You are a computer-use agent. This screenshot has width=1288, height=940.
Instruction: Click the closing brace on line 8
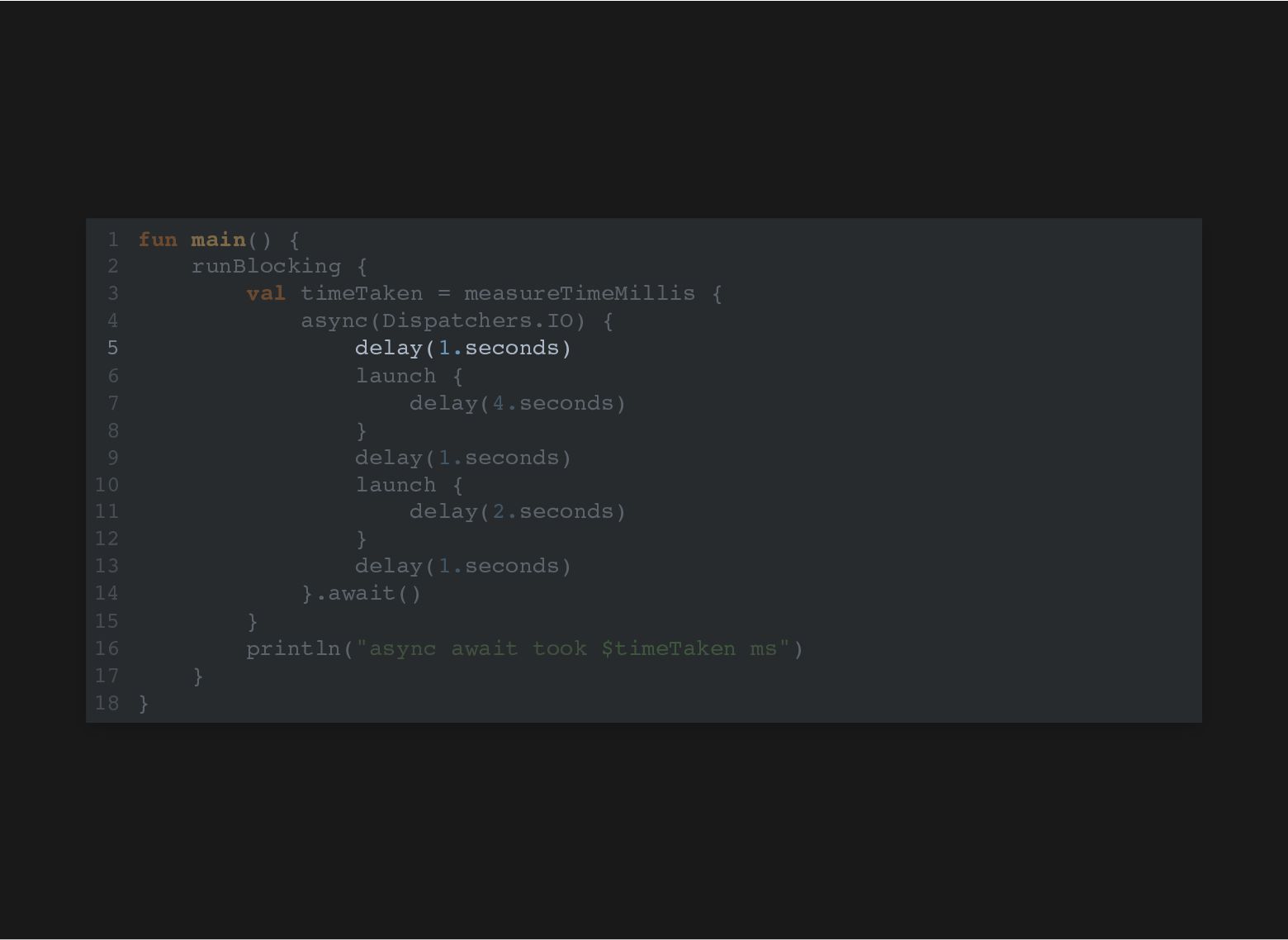tap(361, 431)
